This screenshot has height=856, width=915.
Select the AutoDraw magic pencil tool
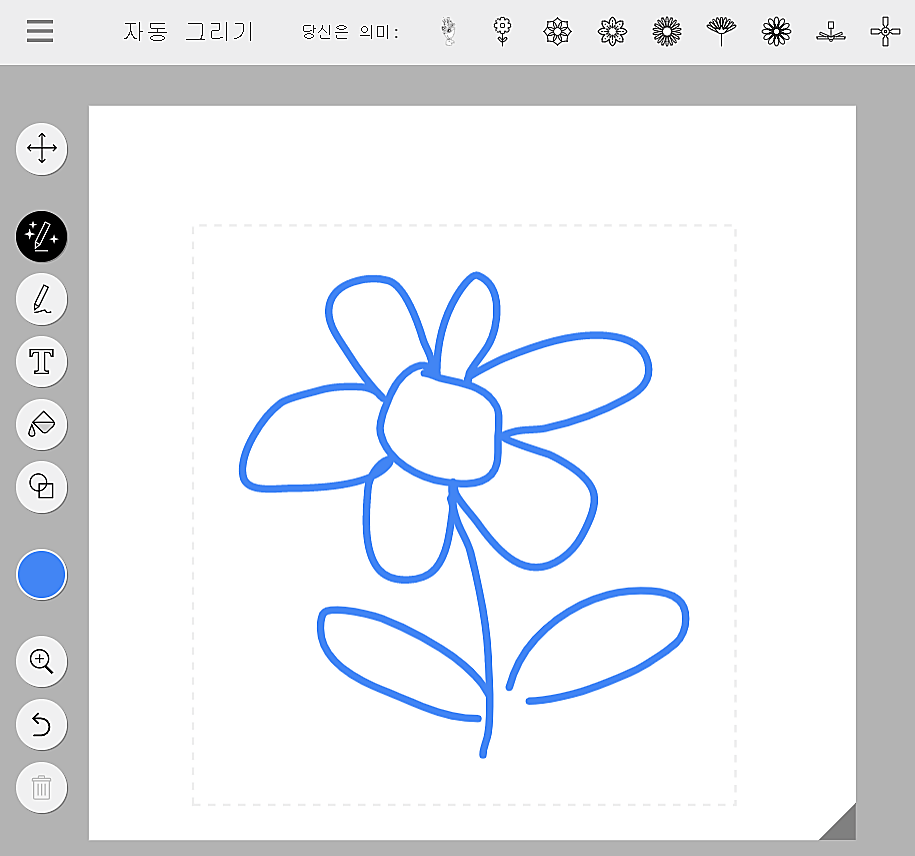point(41,237)
